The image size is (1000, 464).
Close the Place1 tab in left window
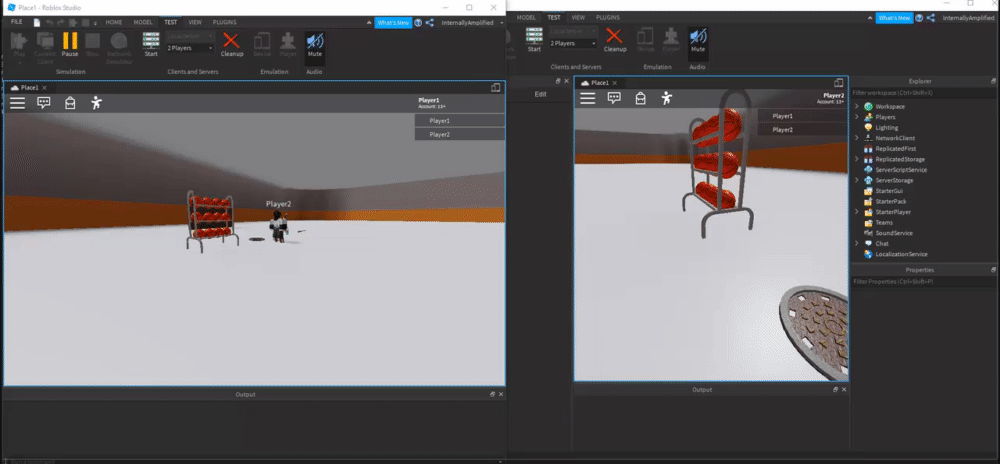click(x=45, y=88)
